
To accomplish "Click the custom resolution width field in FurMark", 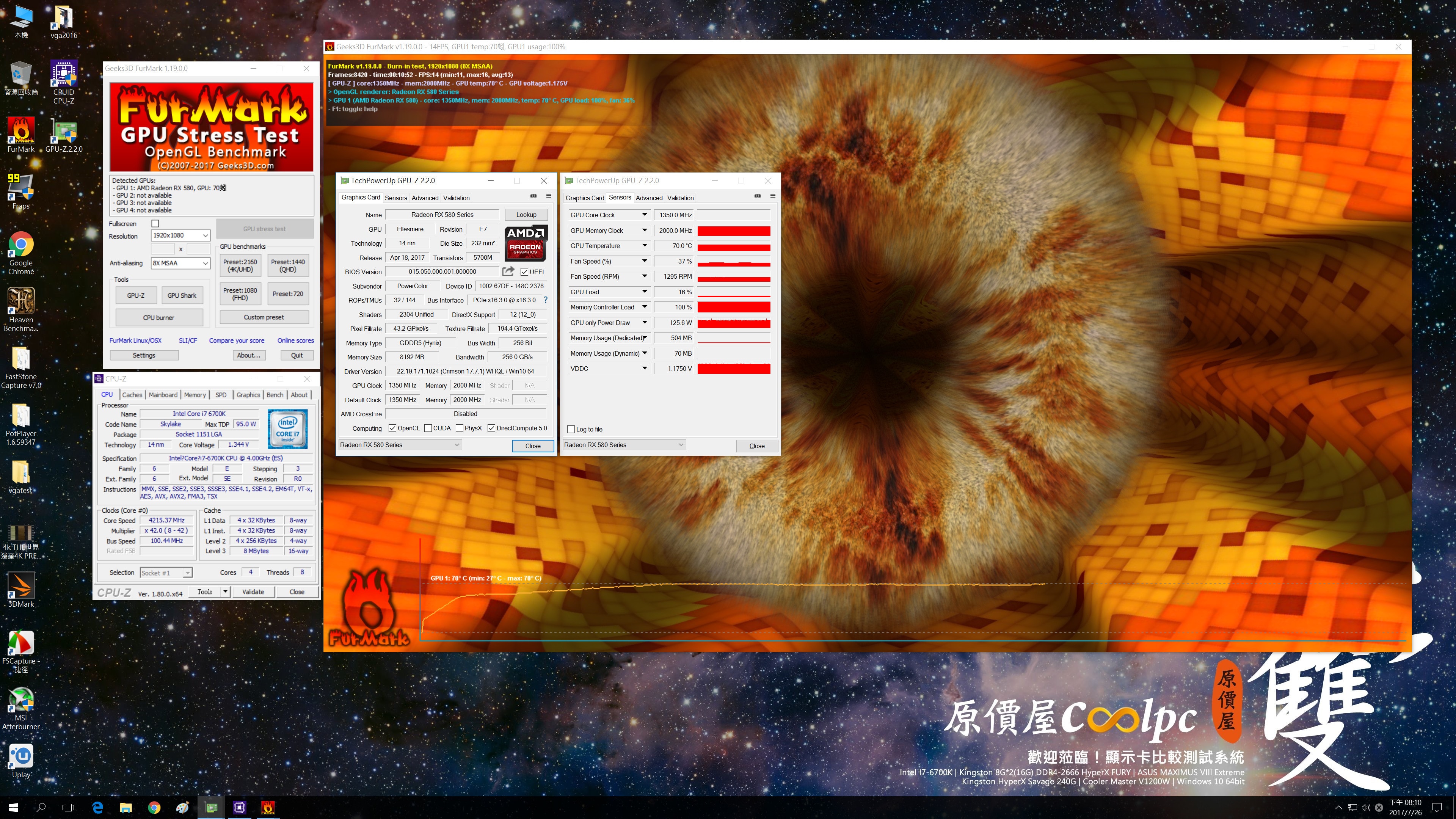I will click(x=163, y=249).
